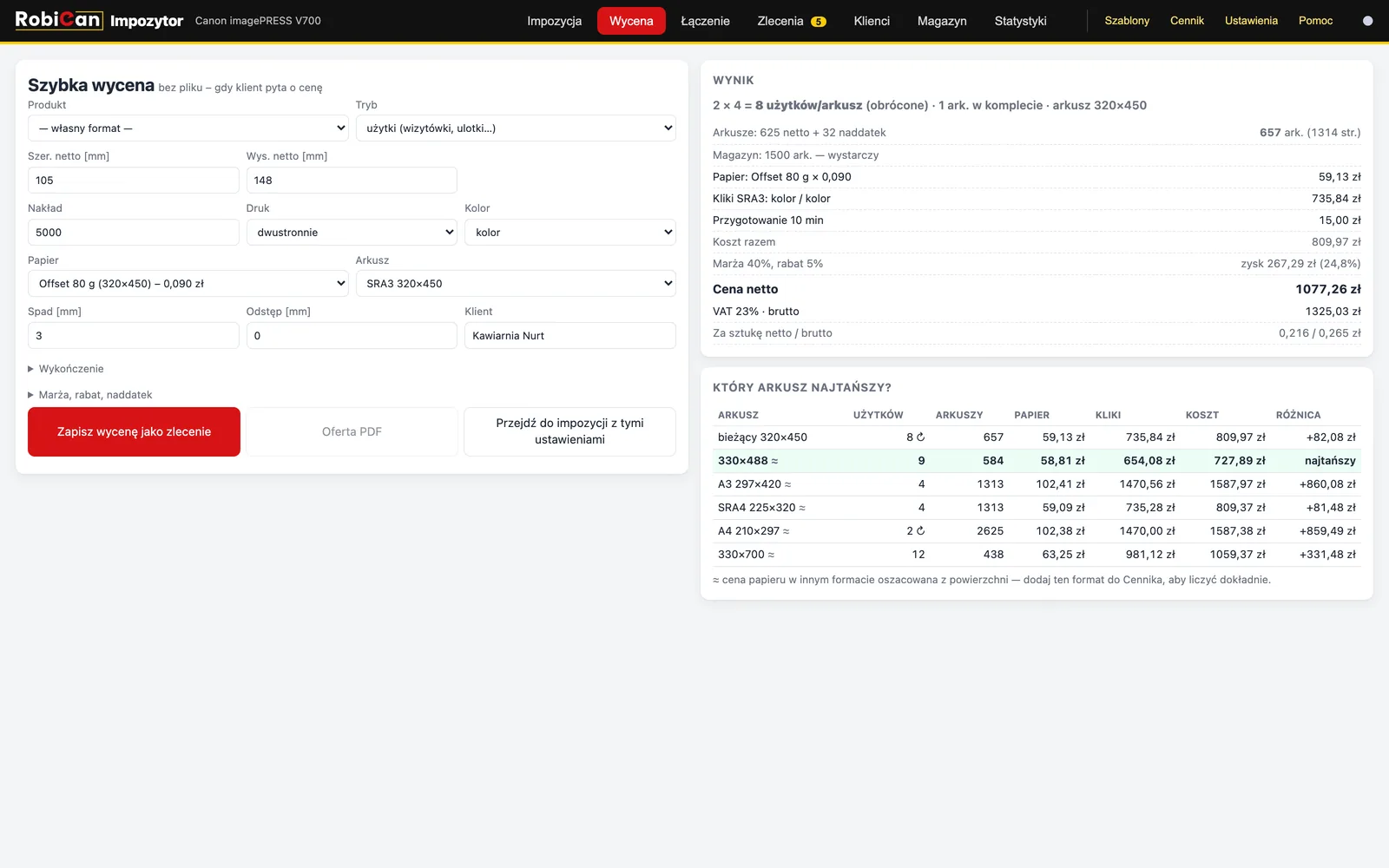This screenshot has width=1389, height=868.
Task: Open the Papier Offset 80 g dropdown
Action: coord(188,284)
